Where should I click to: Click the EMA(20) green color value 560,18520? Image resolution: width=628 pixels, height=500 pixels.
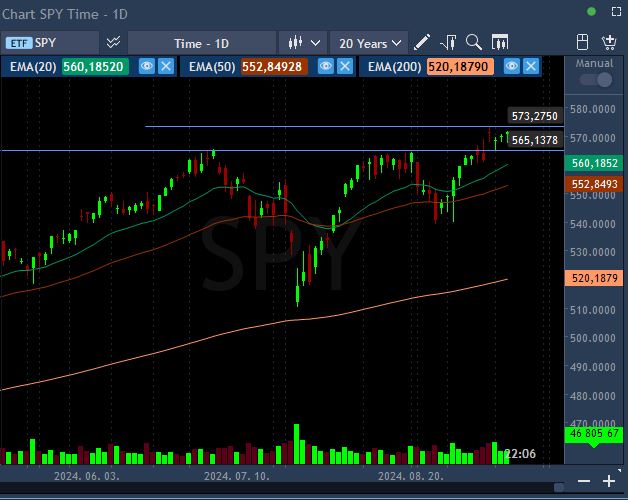click(95, 67)
